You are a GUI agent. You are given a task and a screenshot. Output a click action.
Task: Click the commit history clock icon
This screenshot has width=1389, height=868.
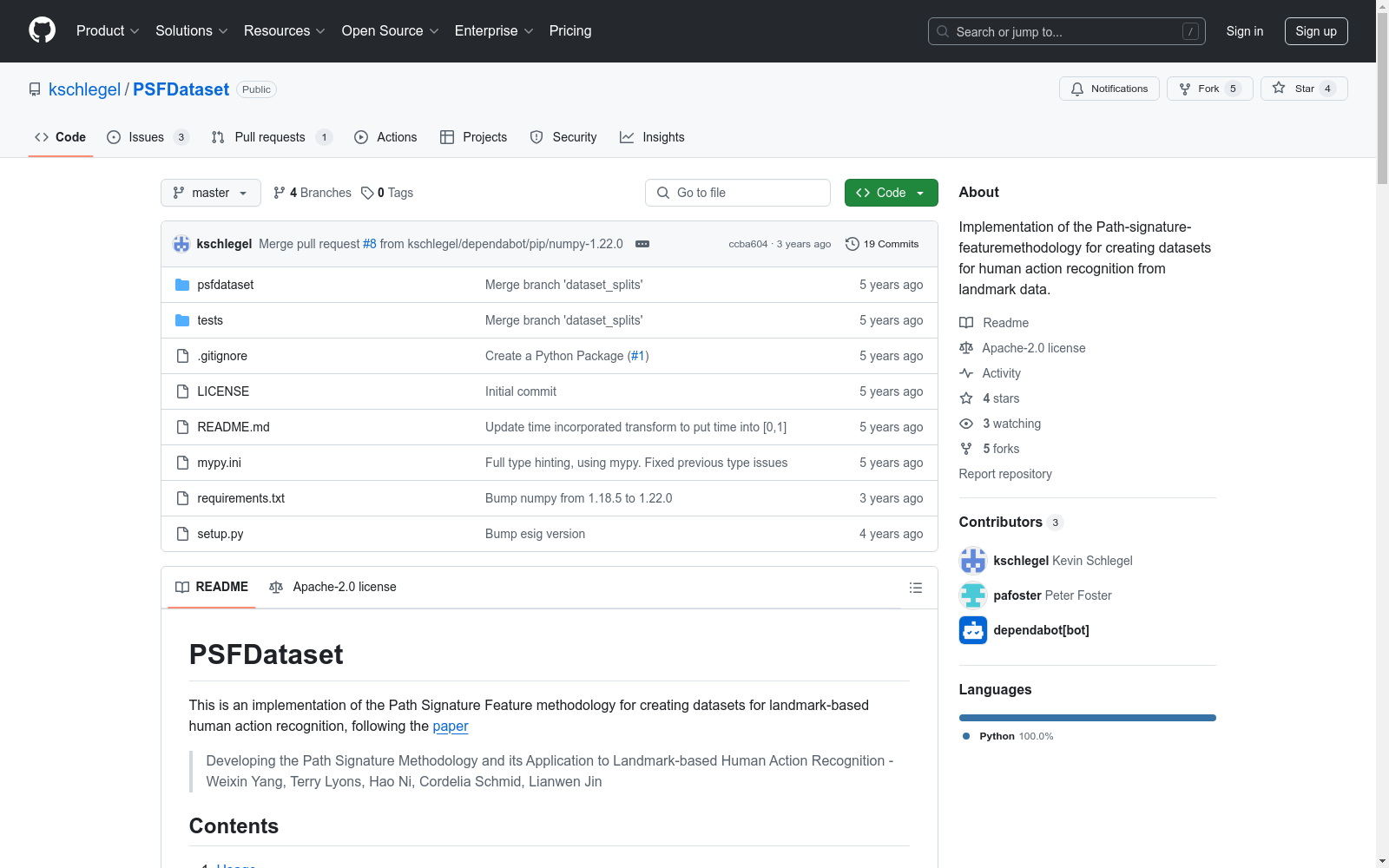(852, 244)
